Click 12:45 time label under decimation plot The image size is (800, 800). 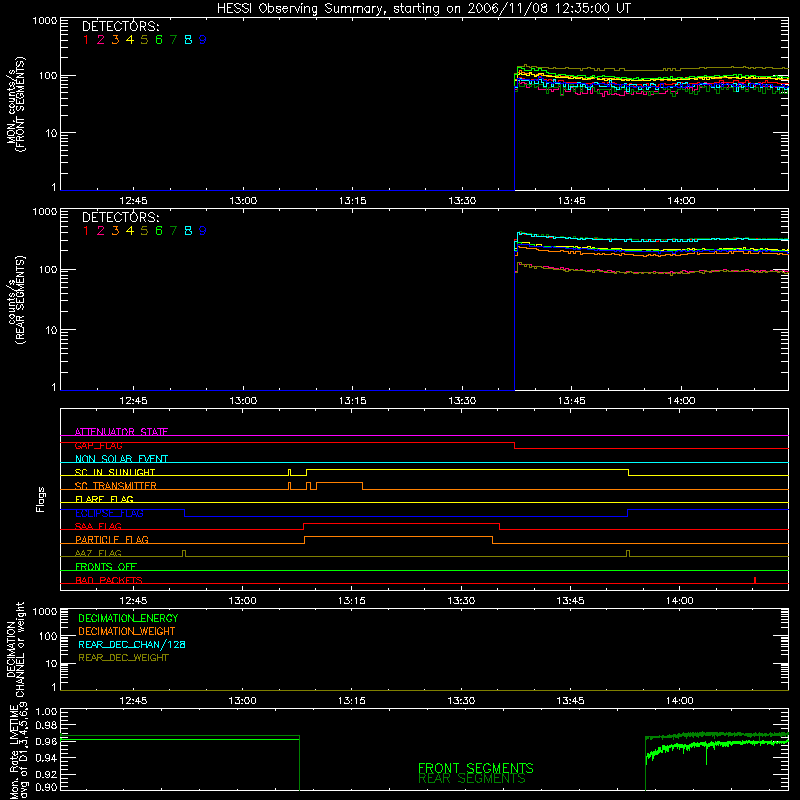(x=133, y=701)
